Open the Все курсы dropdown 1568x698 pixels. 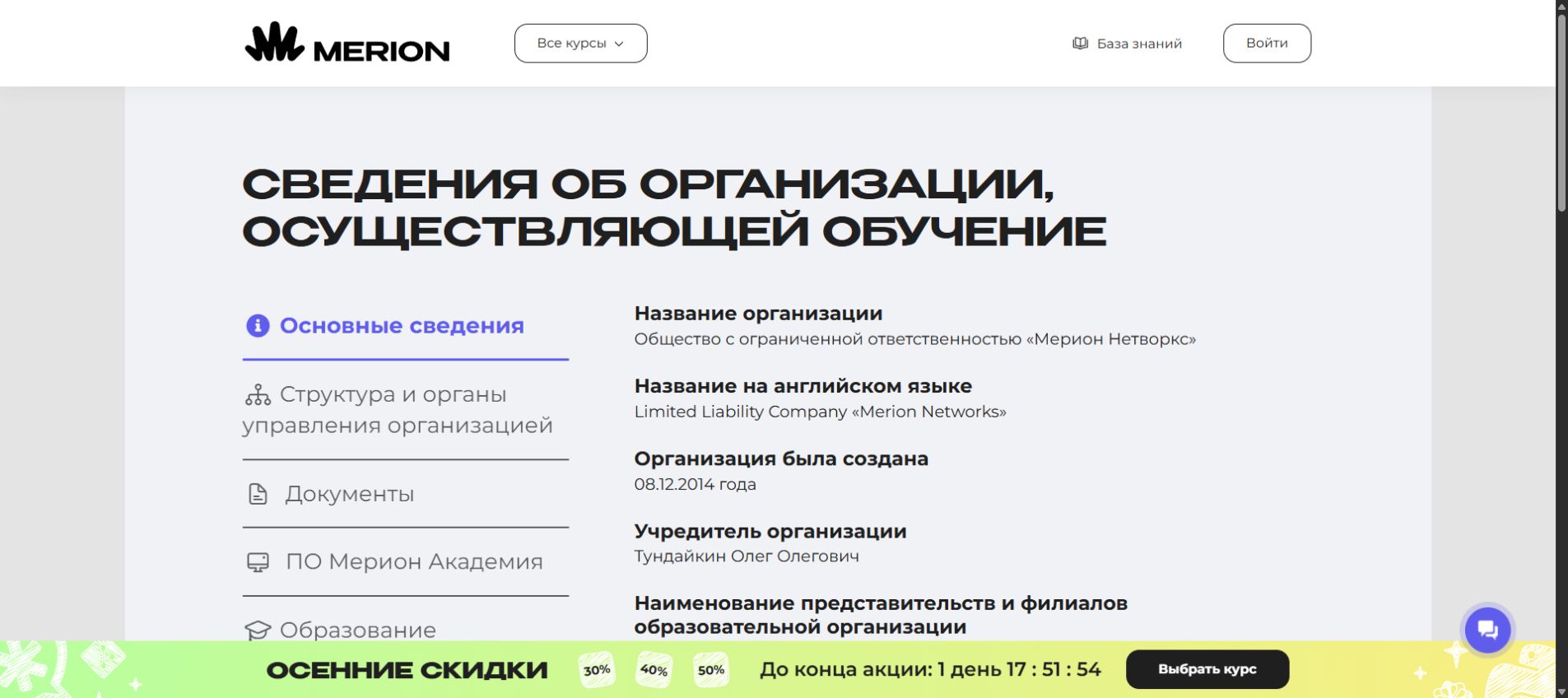(x=580, y=43)
